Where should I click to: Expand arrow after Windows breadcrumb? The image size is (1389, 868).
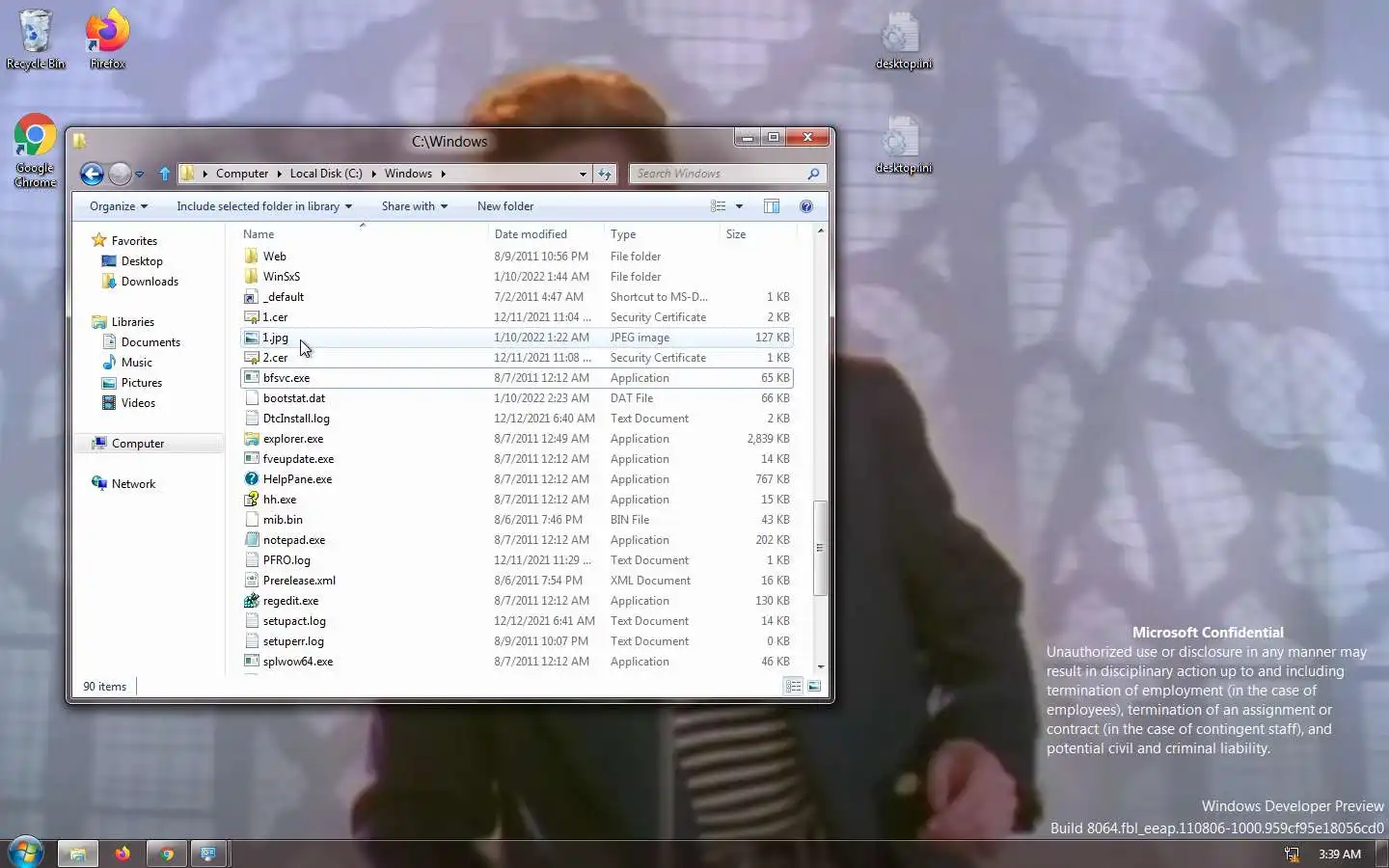click(443, 174)
